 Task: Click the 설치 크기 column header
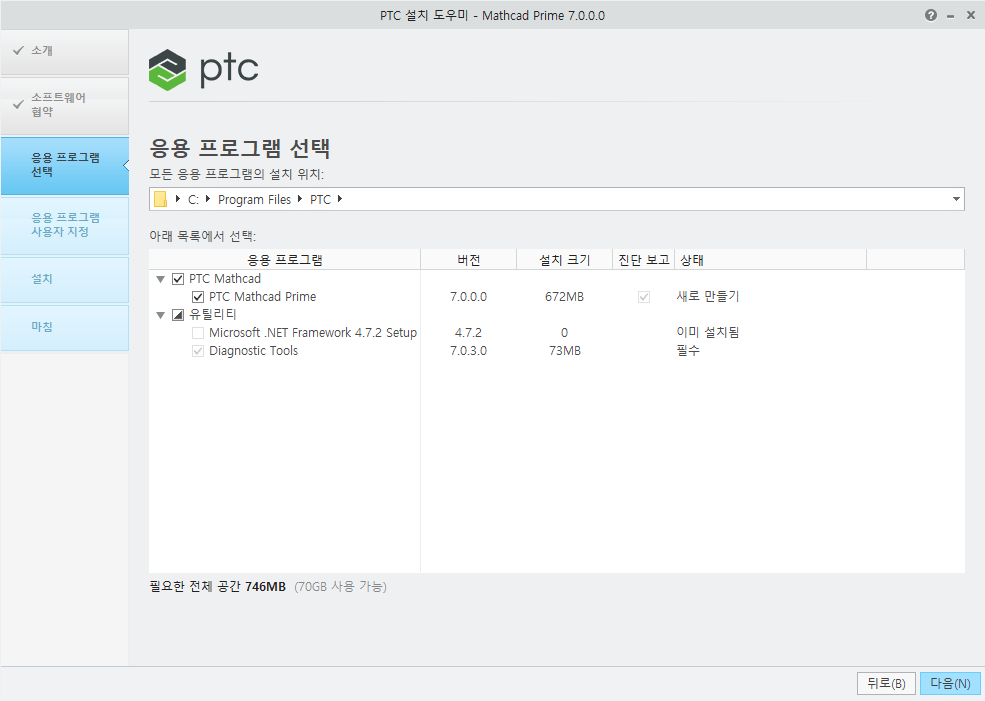coord(565,260)
